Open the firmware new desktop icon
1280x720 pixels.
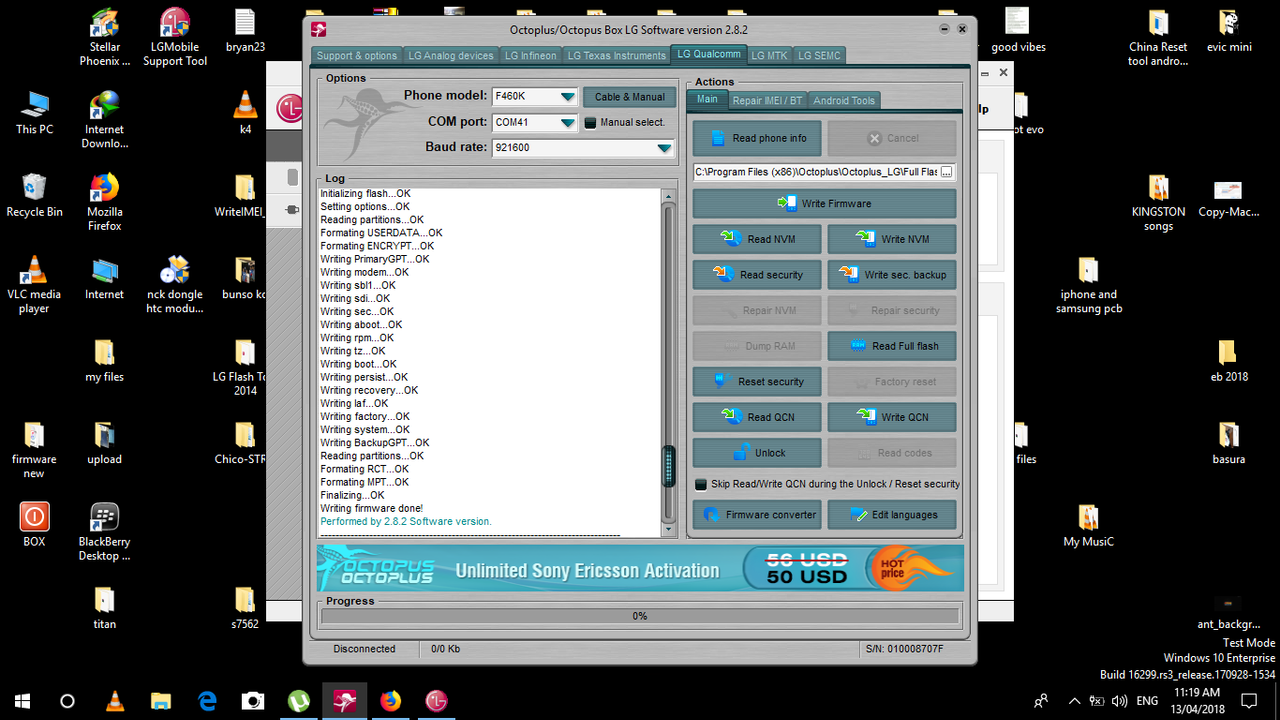(34, 450)
